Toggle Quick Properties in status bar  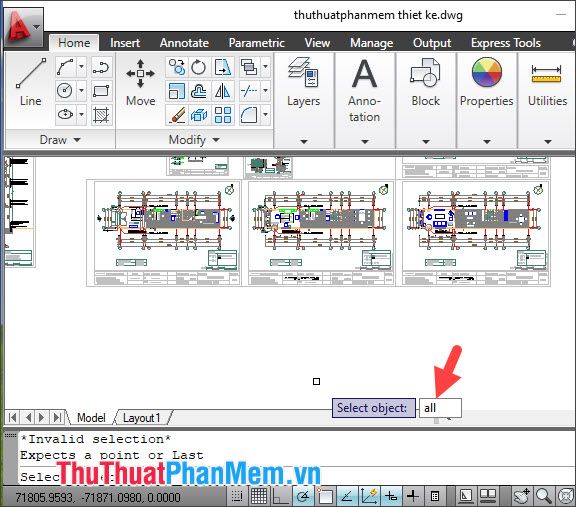(x=435, y=496)
